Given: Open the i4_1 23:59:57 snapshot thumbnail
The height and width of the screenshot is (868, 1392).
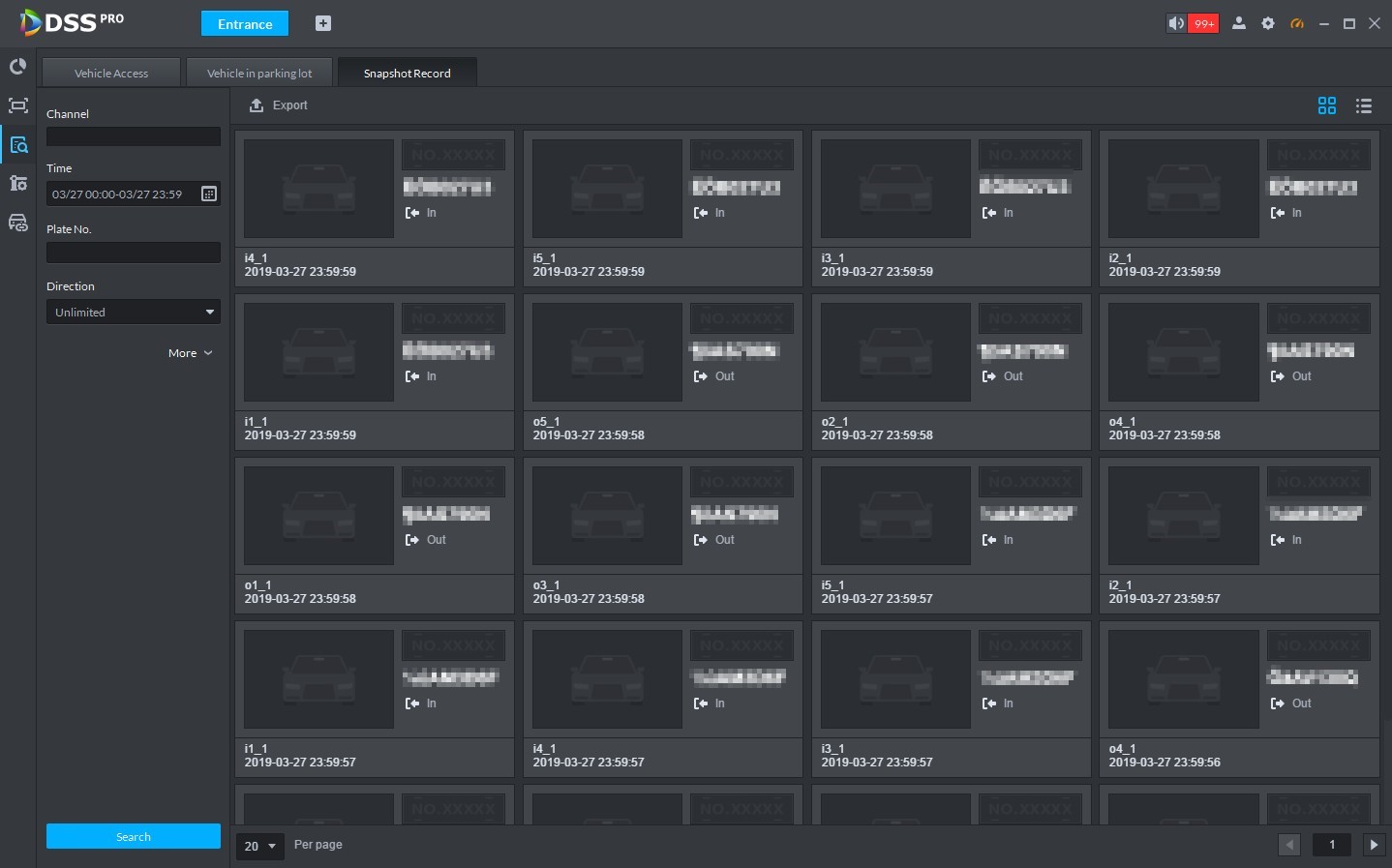Looking at the screenshot, I should (608, 679).
